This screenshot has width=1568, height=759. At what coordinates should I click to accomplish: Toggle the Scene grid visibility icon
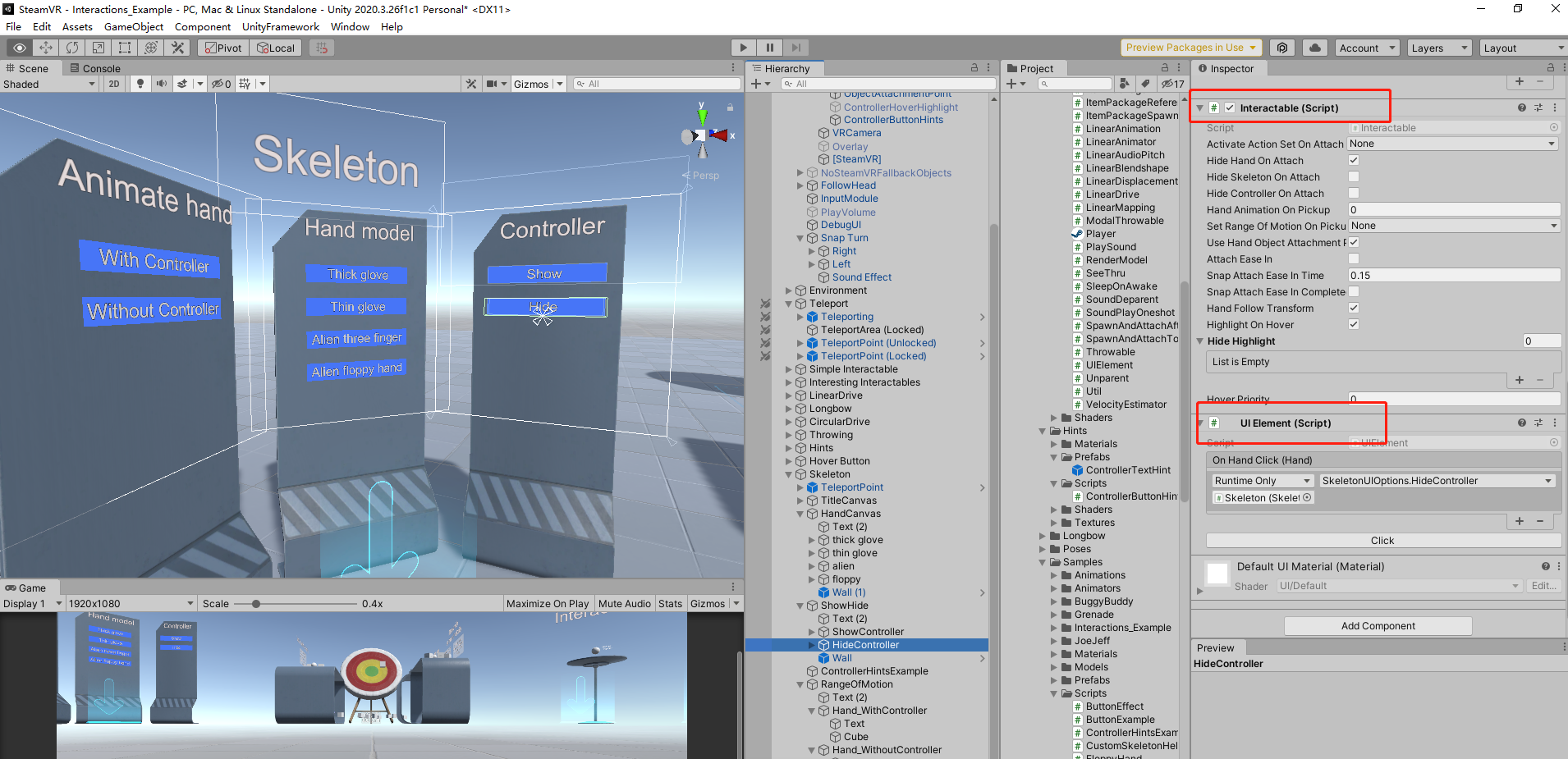click(x=245, y=84)
